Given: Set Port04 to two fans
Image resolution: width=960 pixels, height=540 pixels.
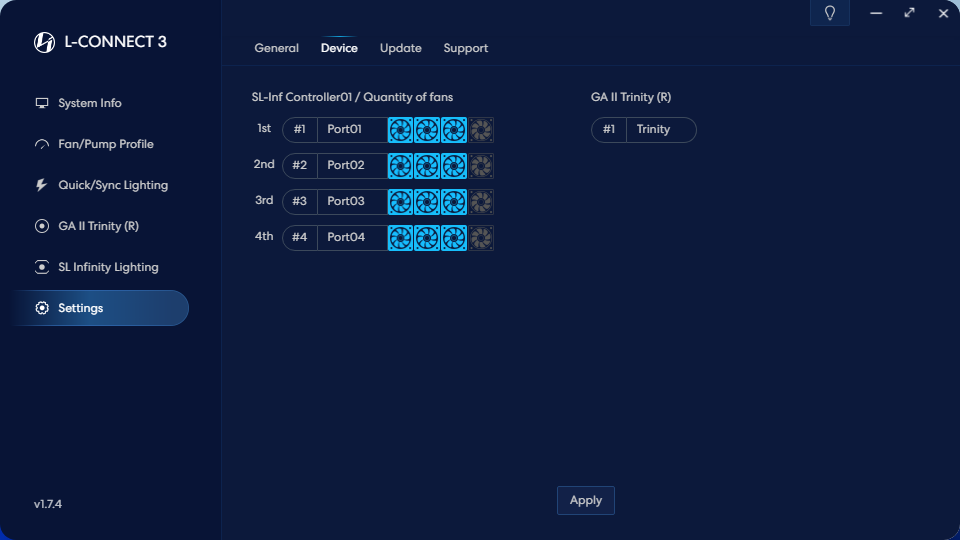Looking at the screenshot, I should [x=427, y=238].
